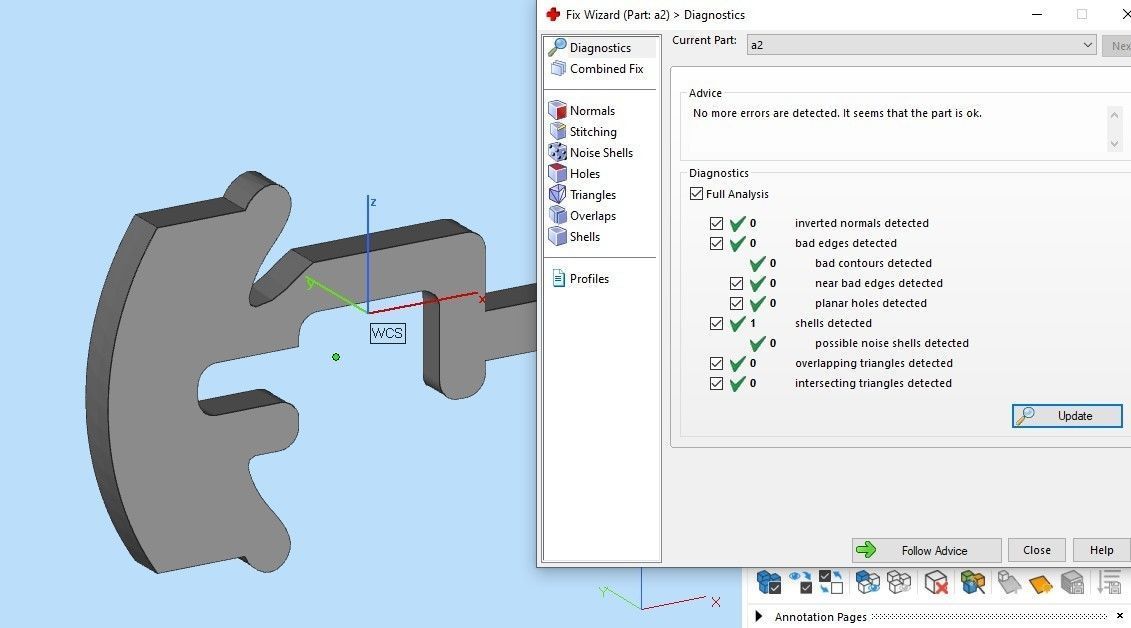The height and width of the screenshot is (628, 1131).
Task: Toggle bad edges detection checkbox
Action: [x=716, y=244]
